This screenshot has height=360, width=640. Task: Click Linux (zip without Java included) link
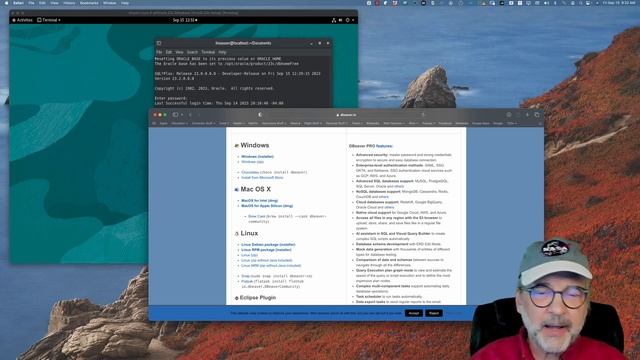pos(267,260)
